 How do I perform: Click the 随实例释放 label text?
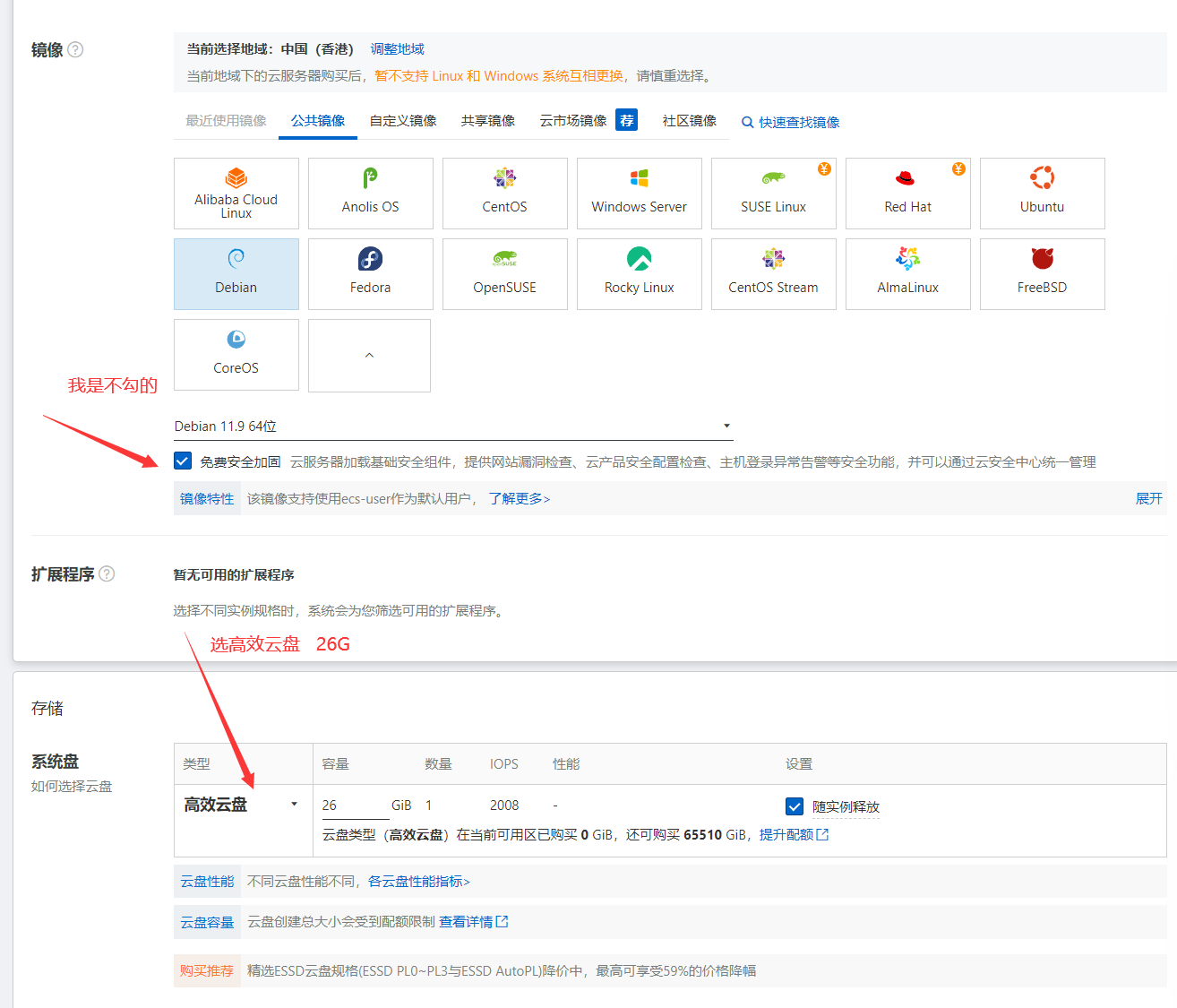point(846,806)
